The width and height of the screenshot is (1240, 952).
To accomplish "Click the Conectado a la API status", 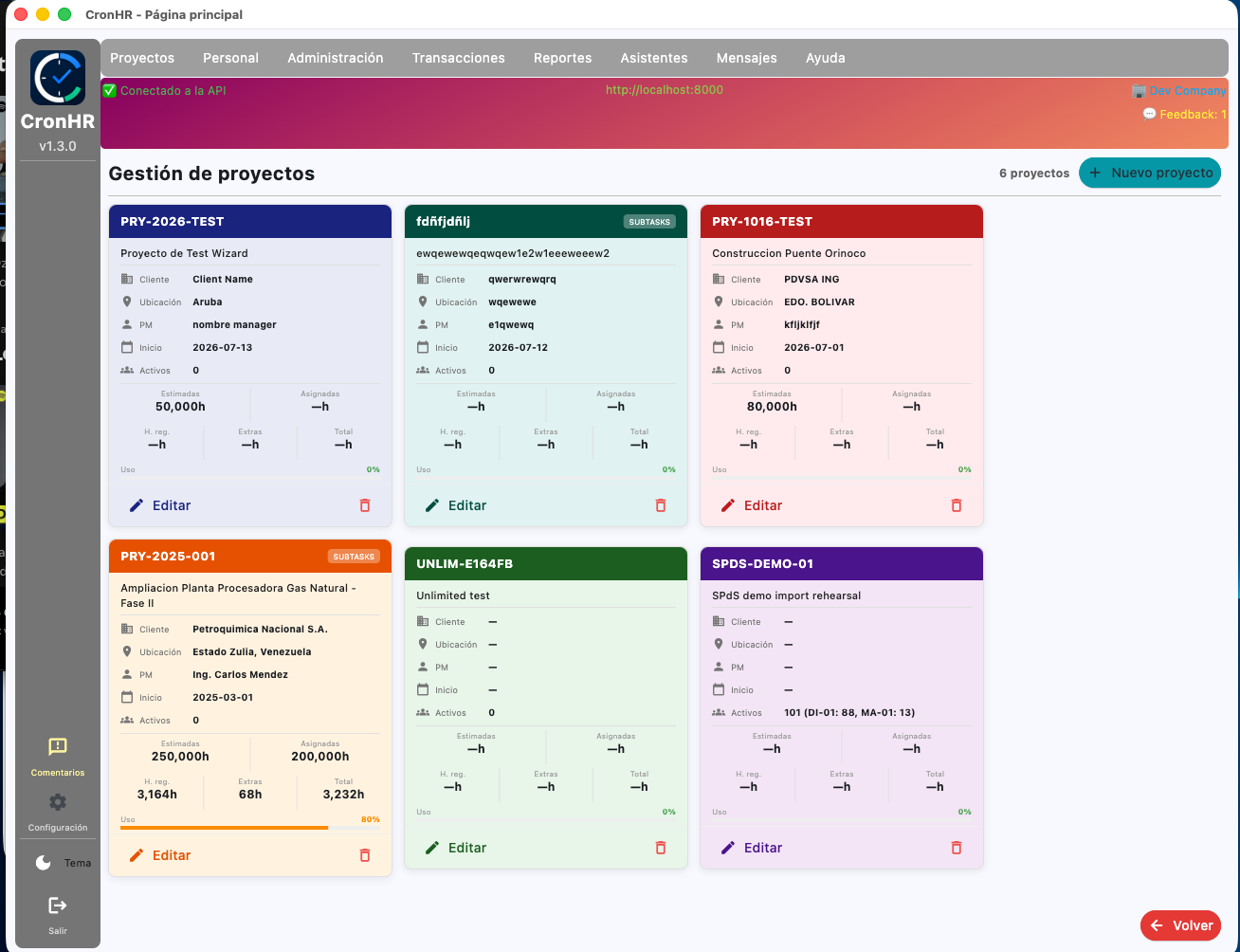I will point(164,90).
